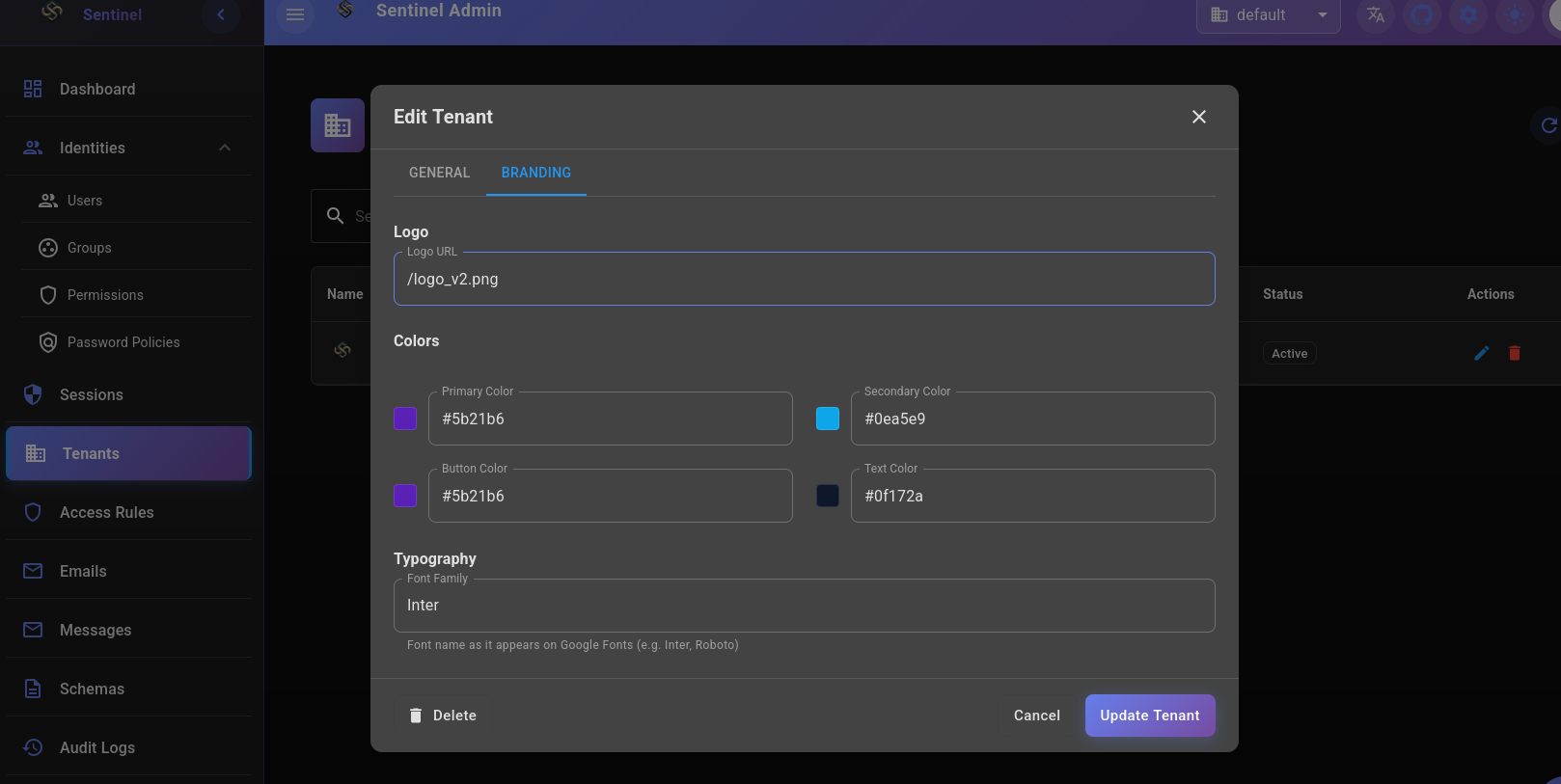The height and width of the screenshot is (784, 1561).
Task: Click the Secondary Color swatch
Action: coord(828,419)
